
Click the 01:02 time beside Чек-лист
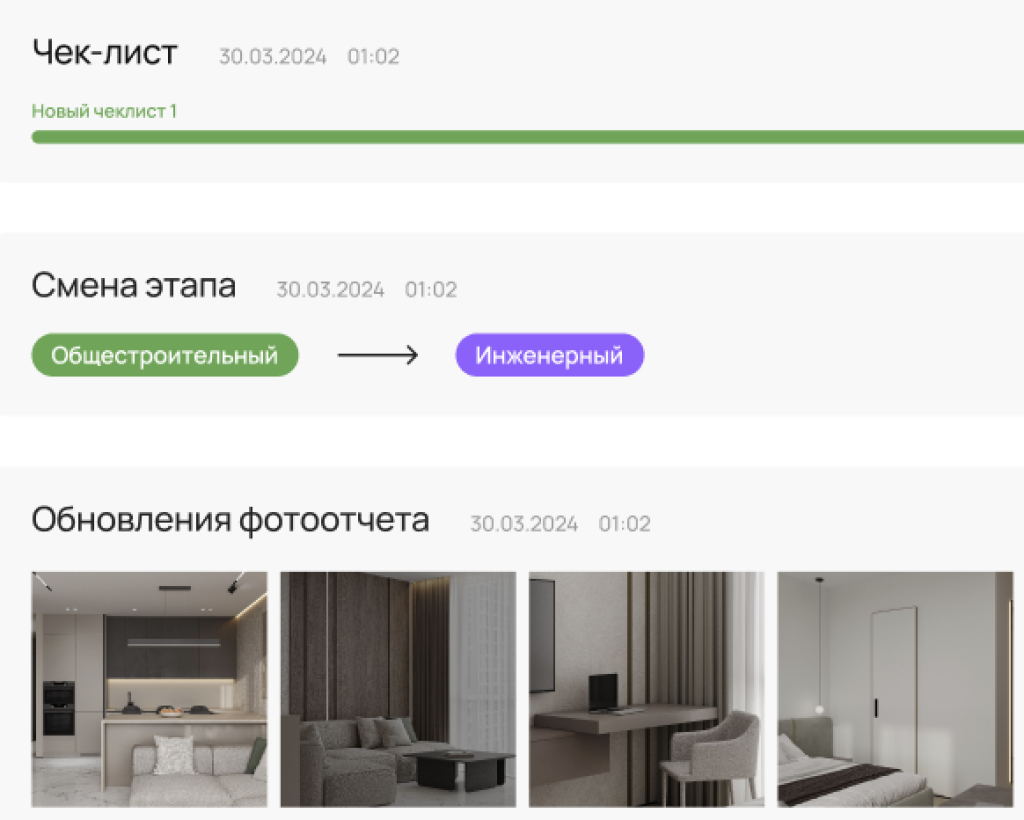[373, 57]
